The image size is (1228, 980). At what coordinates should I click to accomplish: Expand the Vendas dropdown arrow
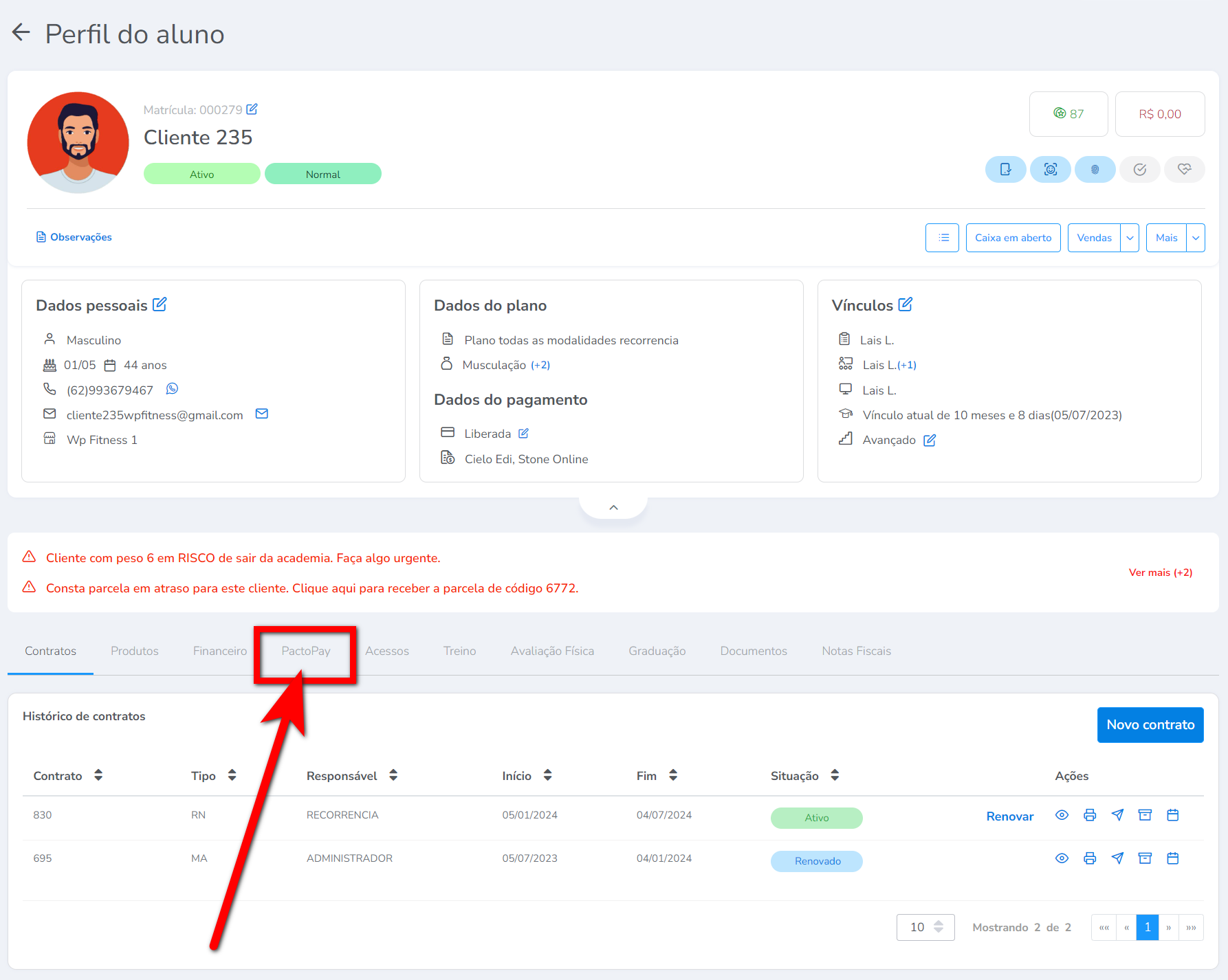(x=1130, y=238)
